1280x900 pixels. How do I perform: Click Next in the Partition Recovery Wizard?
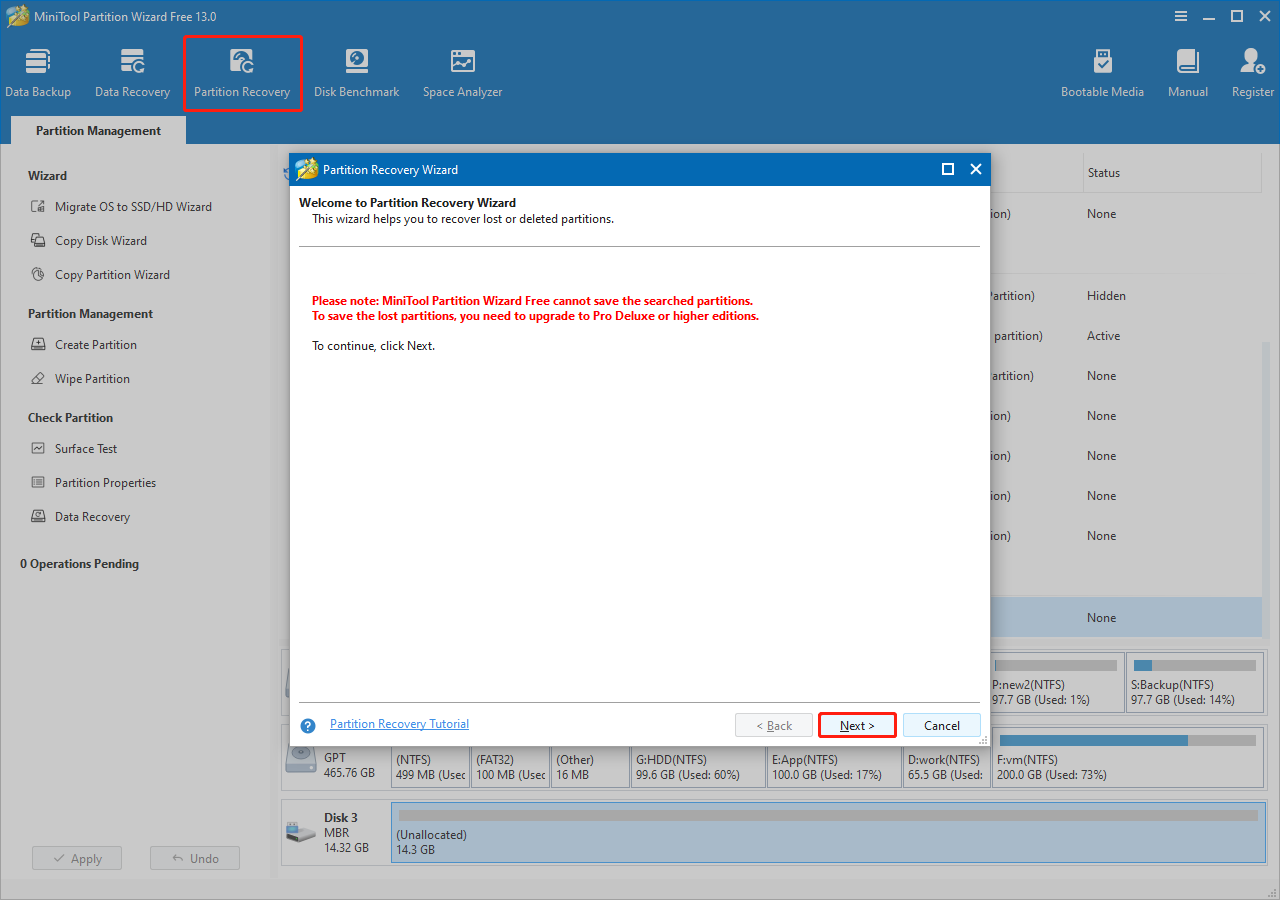tap(856, 725)
